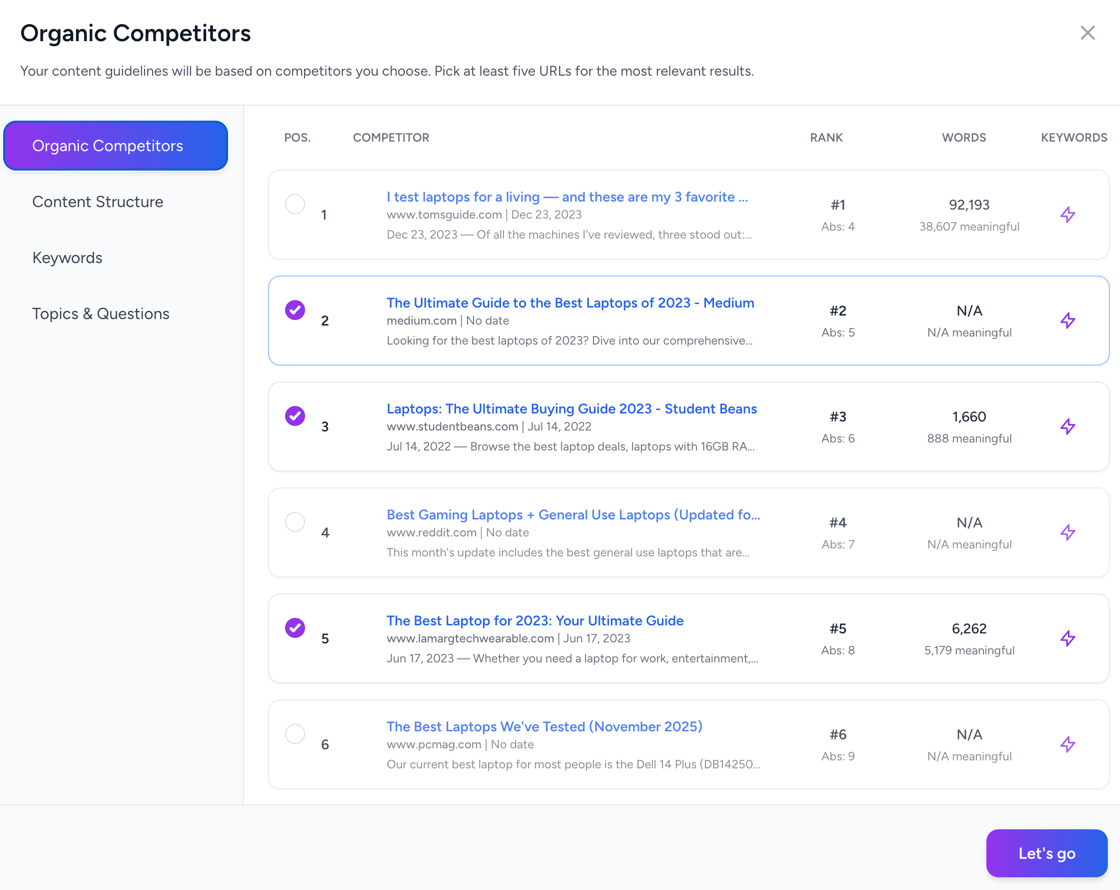This screenshot has height=890, width=1120.
Task: Uncheck the lamargtechwearable.com competitor
Action: [x=295, y=628]
